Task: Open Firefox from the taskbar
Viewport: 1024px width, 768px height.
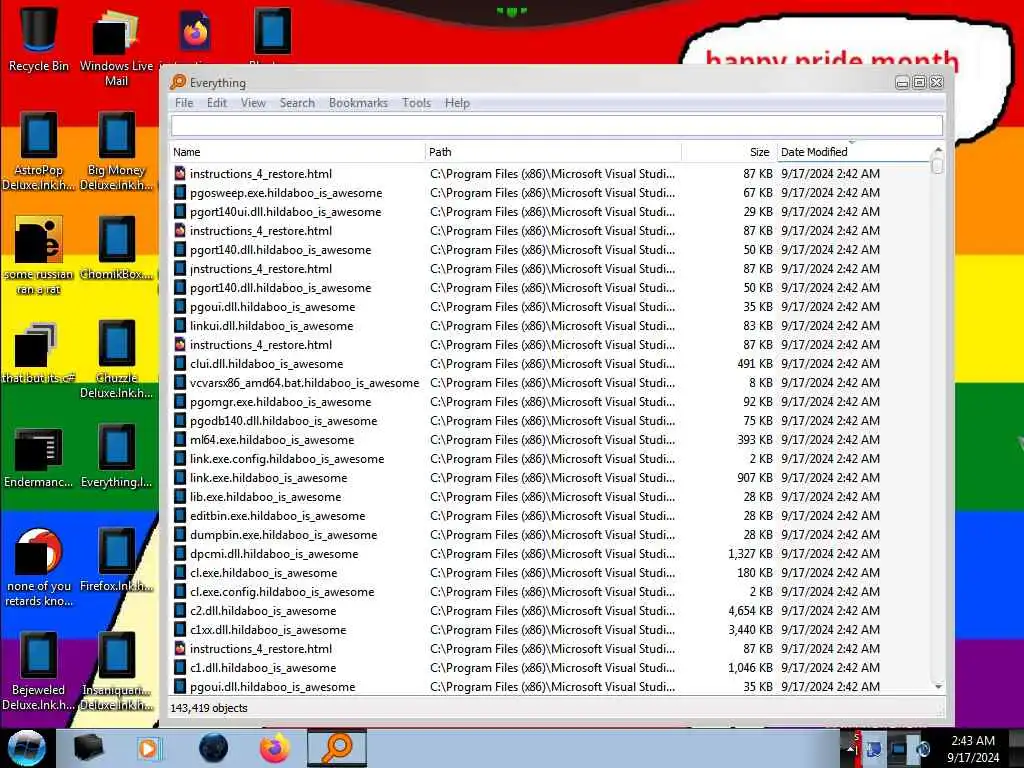Action: [275, 748]
